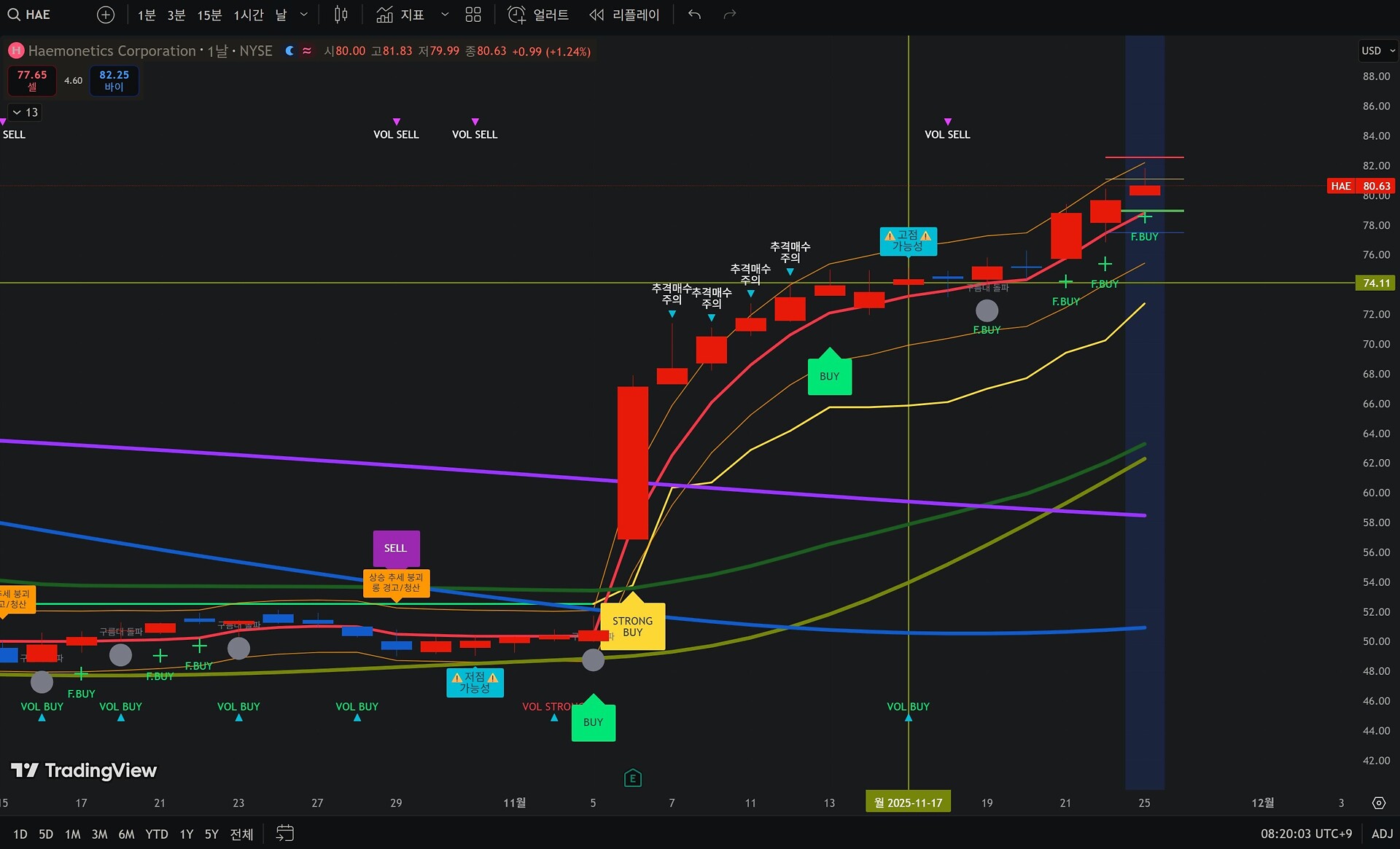Viewport: 1400px width, 849px height.
Task: Select the 15분 interval
Action: coord(209,15)
